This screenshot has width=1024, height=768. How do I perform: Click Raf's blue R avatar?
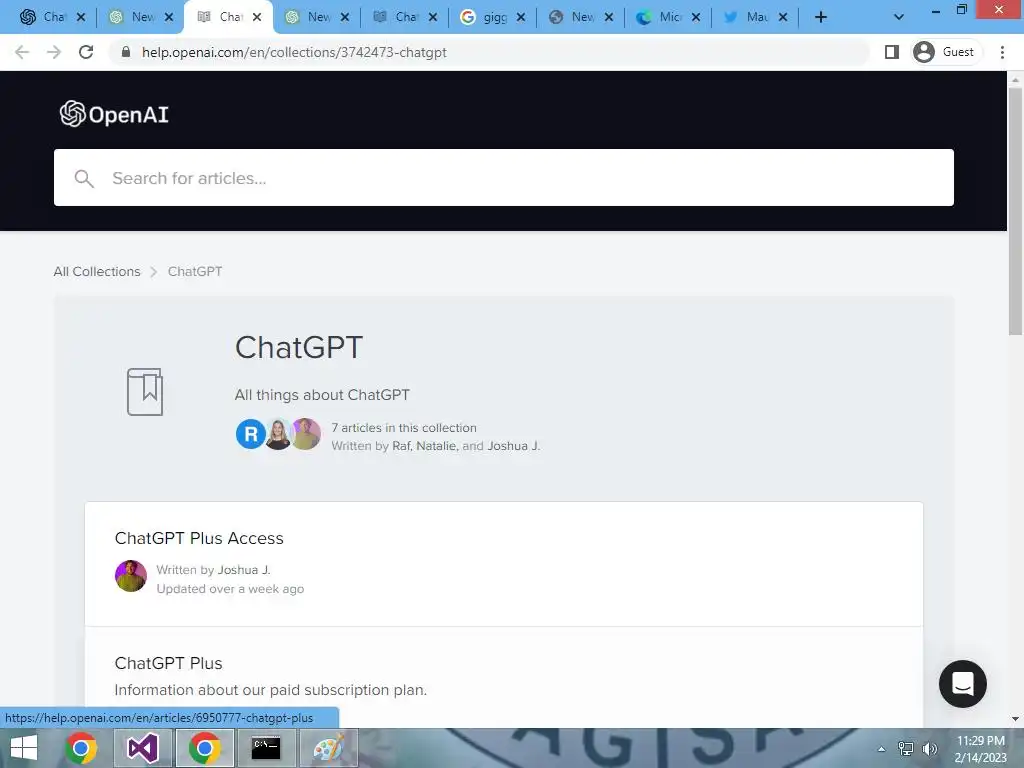pyautogui.click(x=250, y=434)
